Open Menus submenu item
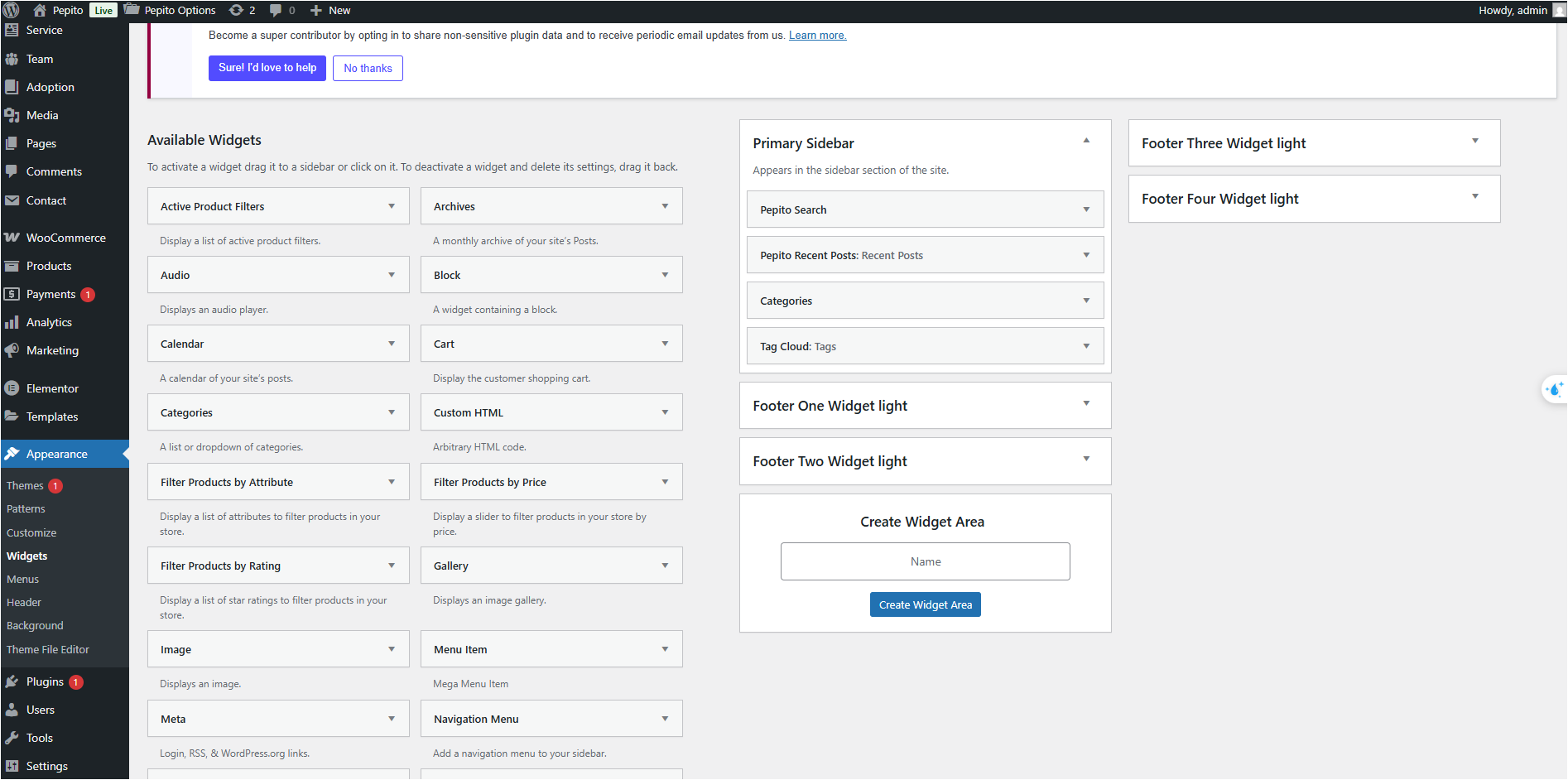This screenshot has width=1568, height=780. tap(22, 580)
